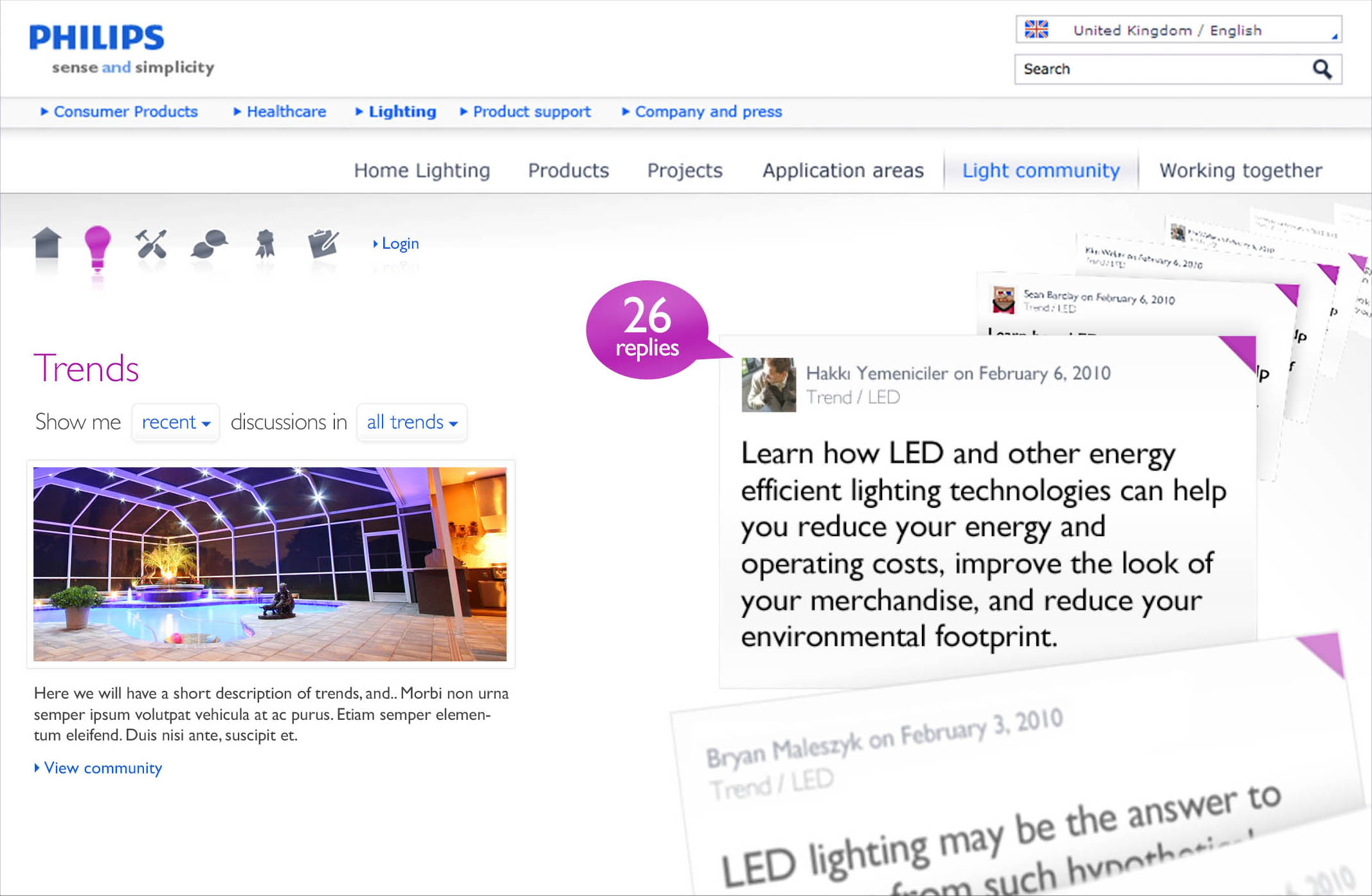Go to Working together tab

click(x=1240, y=170)
